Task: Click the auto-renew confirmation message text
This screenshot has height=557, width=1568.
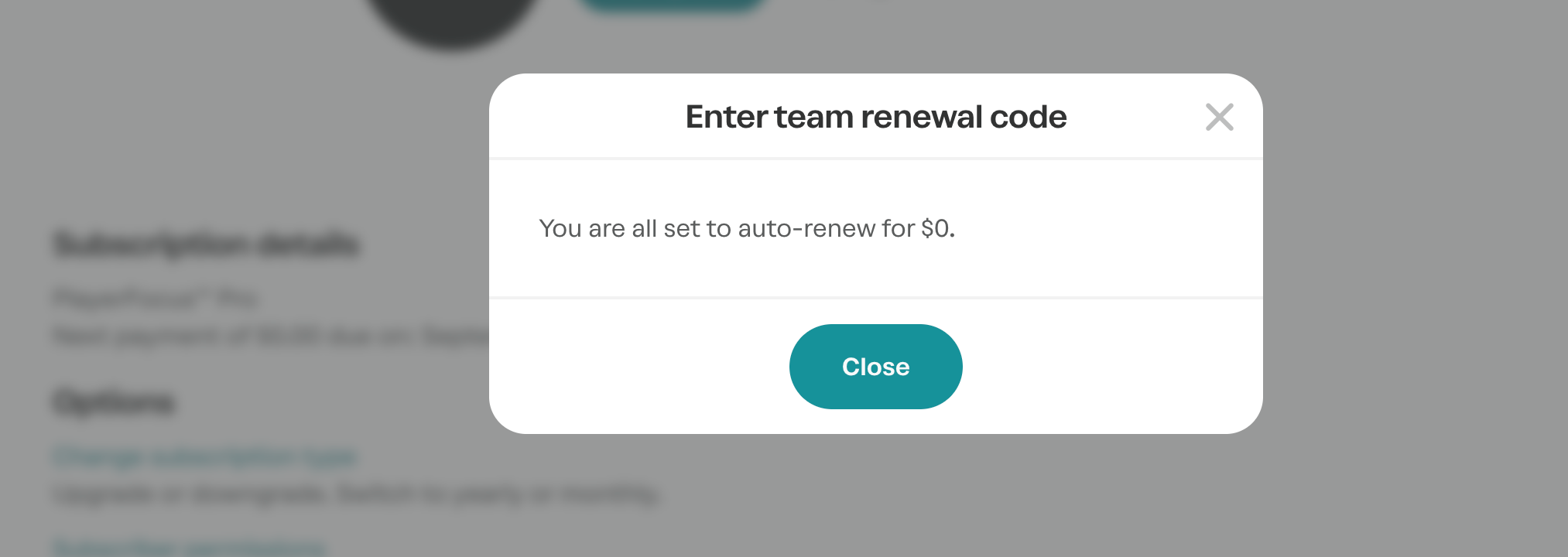Action: 747,228
